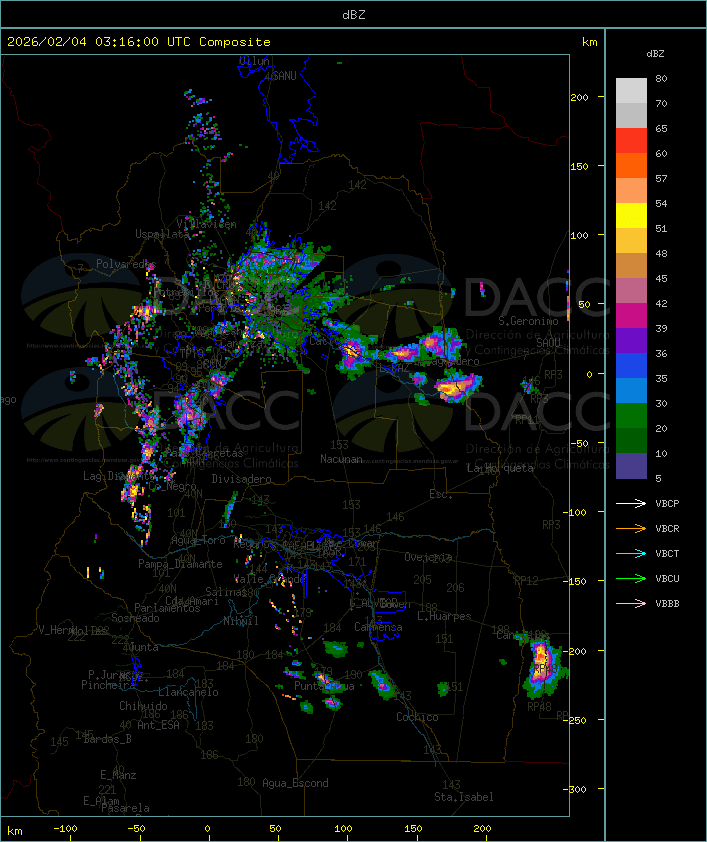Viewport: 707px width, 842px height.
Task: Select the dark green 20 dBZ band
Action: click(631, 440)
